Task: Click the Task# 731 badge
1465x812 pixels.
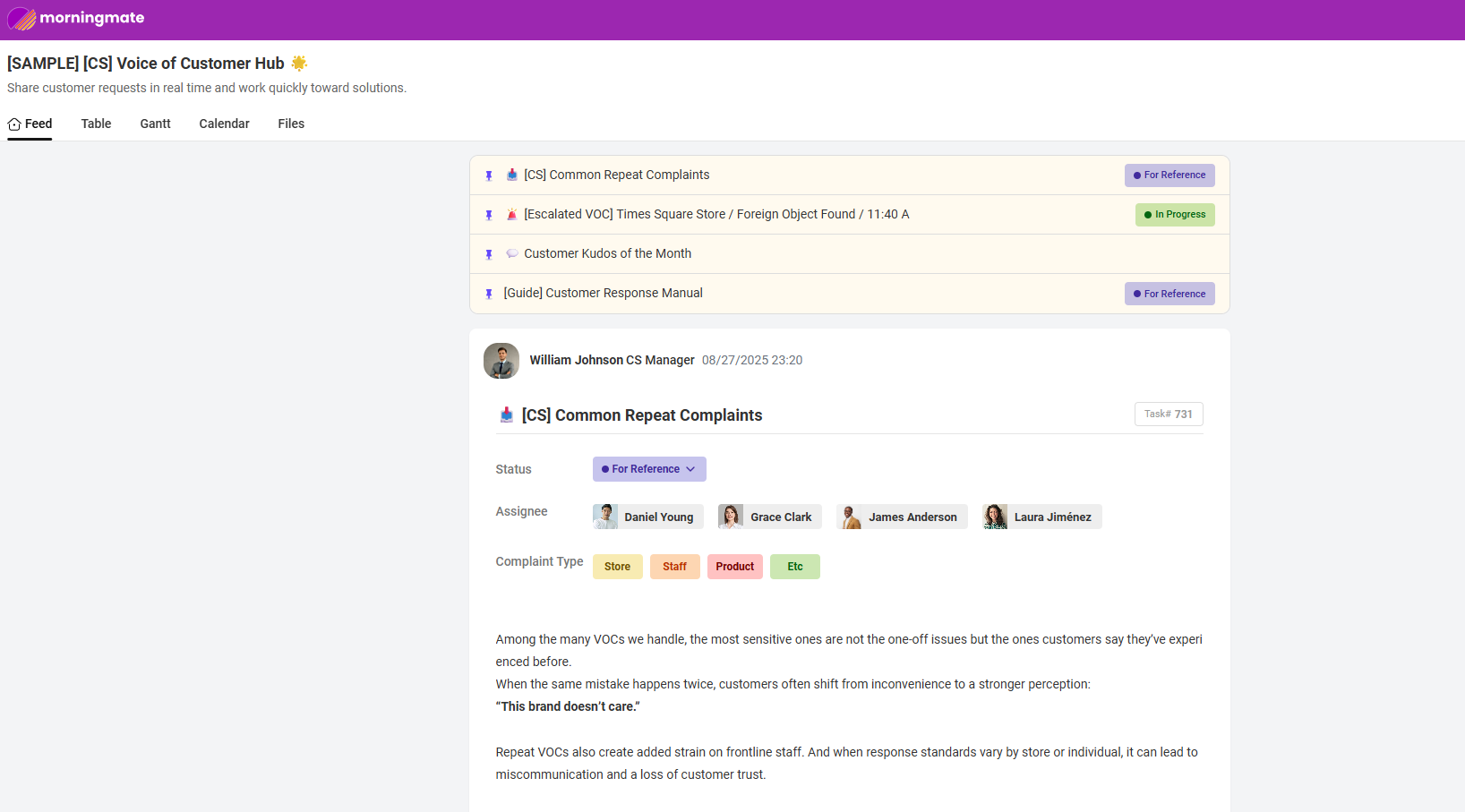Action: pos(1168,415)
